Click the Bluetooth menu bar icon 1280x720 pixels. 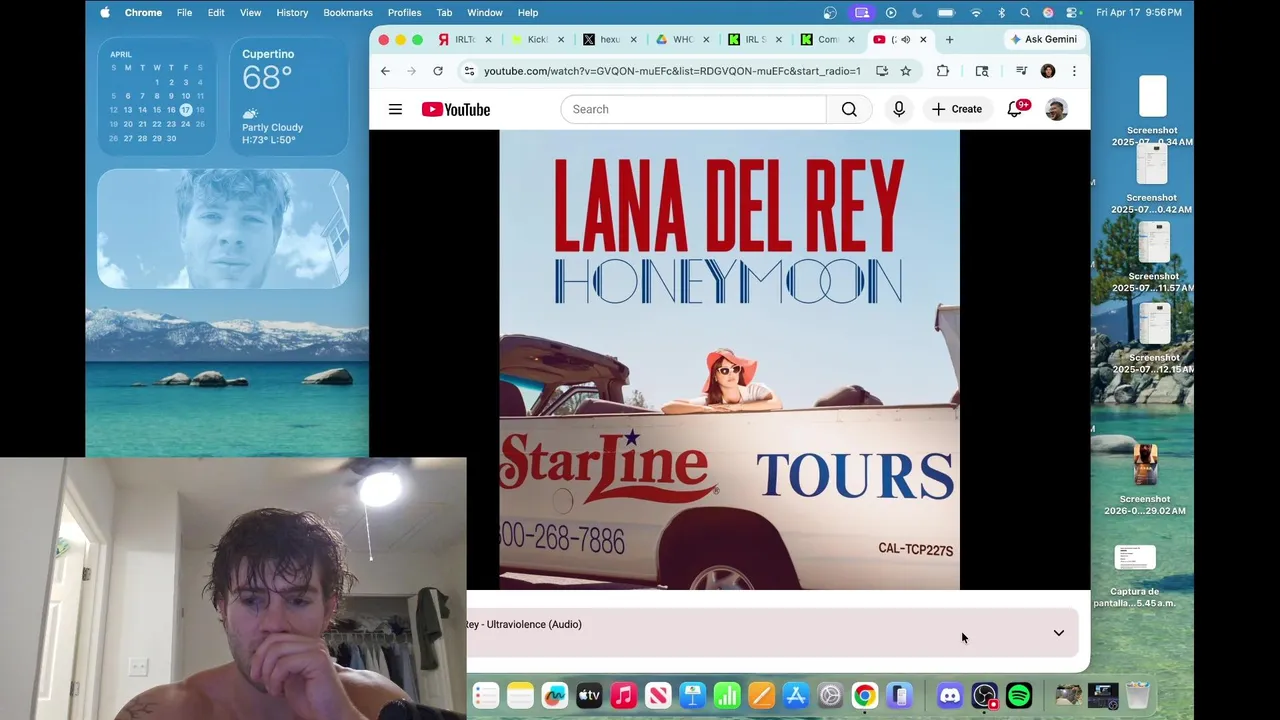click(x=1001, y=12)
